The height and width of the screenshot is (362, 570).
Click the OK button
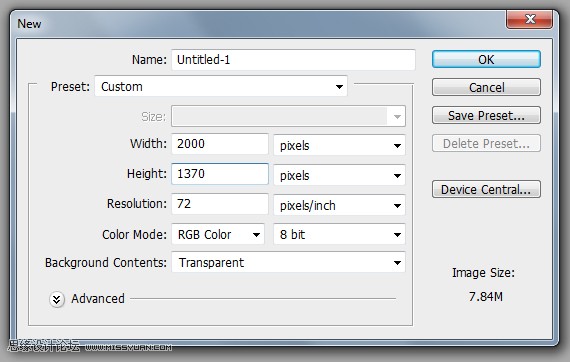(486, 59)
